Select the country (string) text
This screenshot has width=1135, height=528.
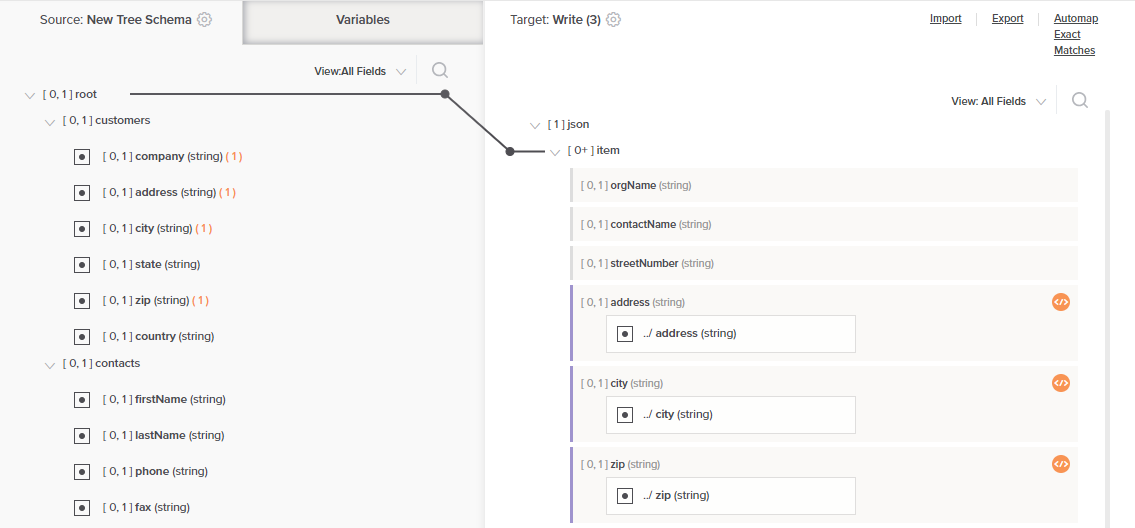(174, 337)
